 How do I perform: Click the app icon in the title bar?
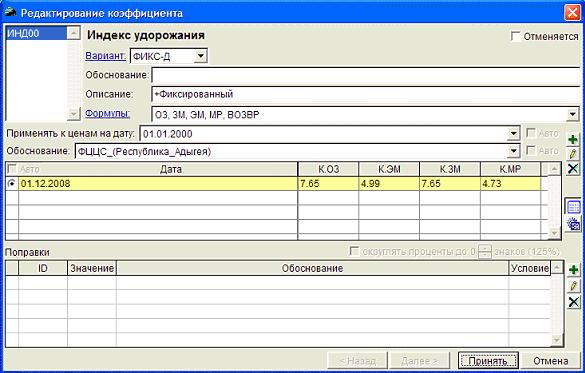(10, 12)
